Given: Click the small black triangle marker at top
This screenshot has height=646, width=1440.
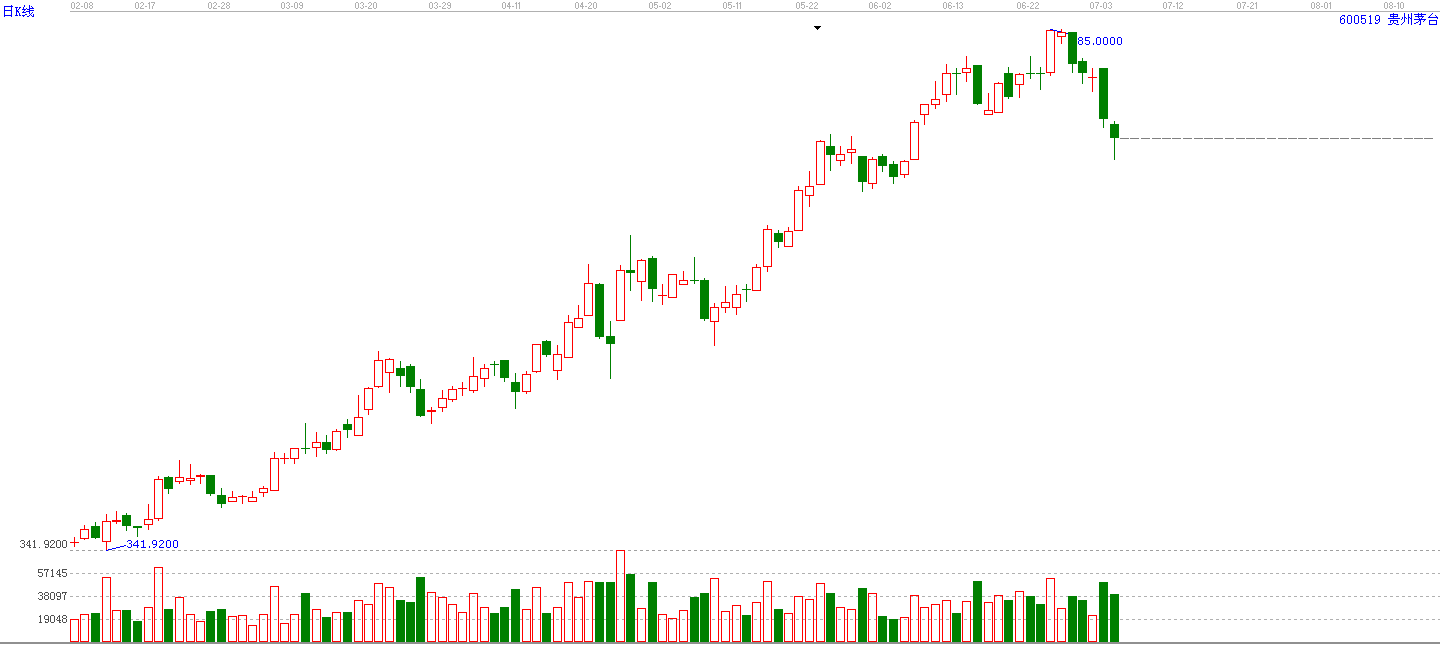Looking at the screenshot, I should [817, 28].
